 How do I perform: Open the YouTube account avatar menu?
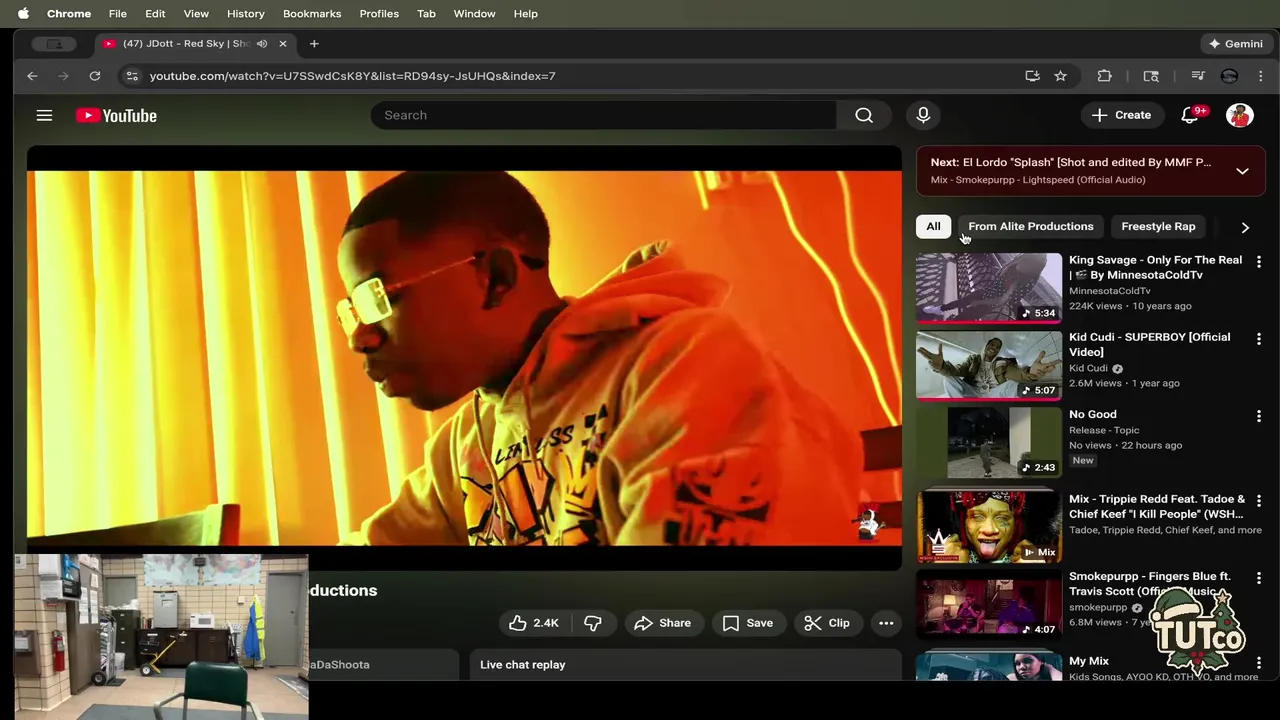pyautogui.click(x=1240, y=115)
